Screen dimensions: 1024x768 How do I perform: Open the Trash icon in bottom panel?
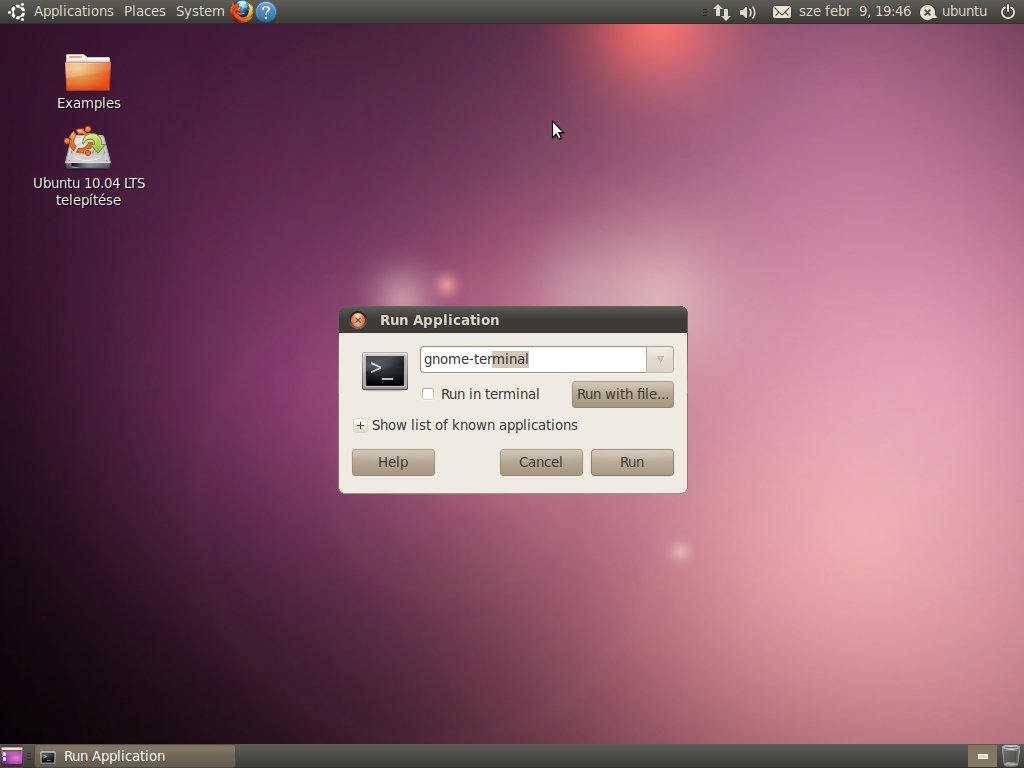pos(1010,756)
